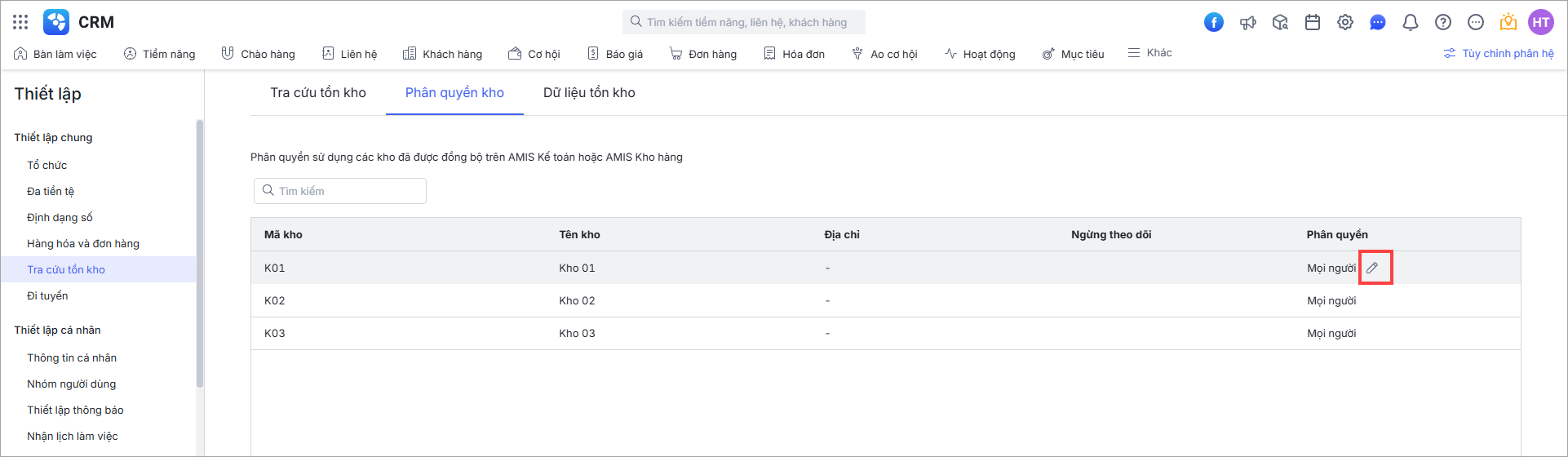
Task: Switch to Dữ liệu tồn kho tab
Action: pos(589,92)
